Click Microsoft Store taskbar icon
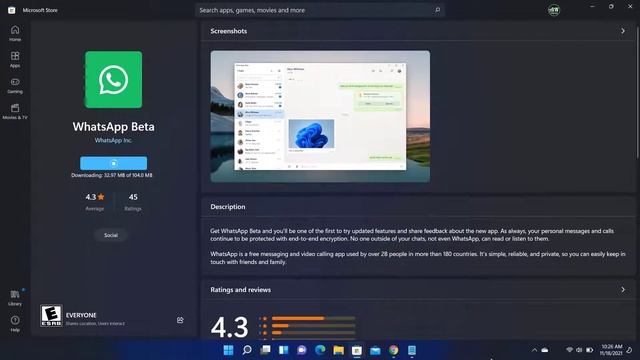The width and height of the screenshot is (640, 360). 357,350
